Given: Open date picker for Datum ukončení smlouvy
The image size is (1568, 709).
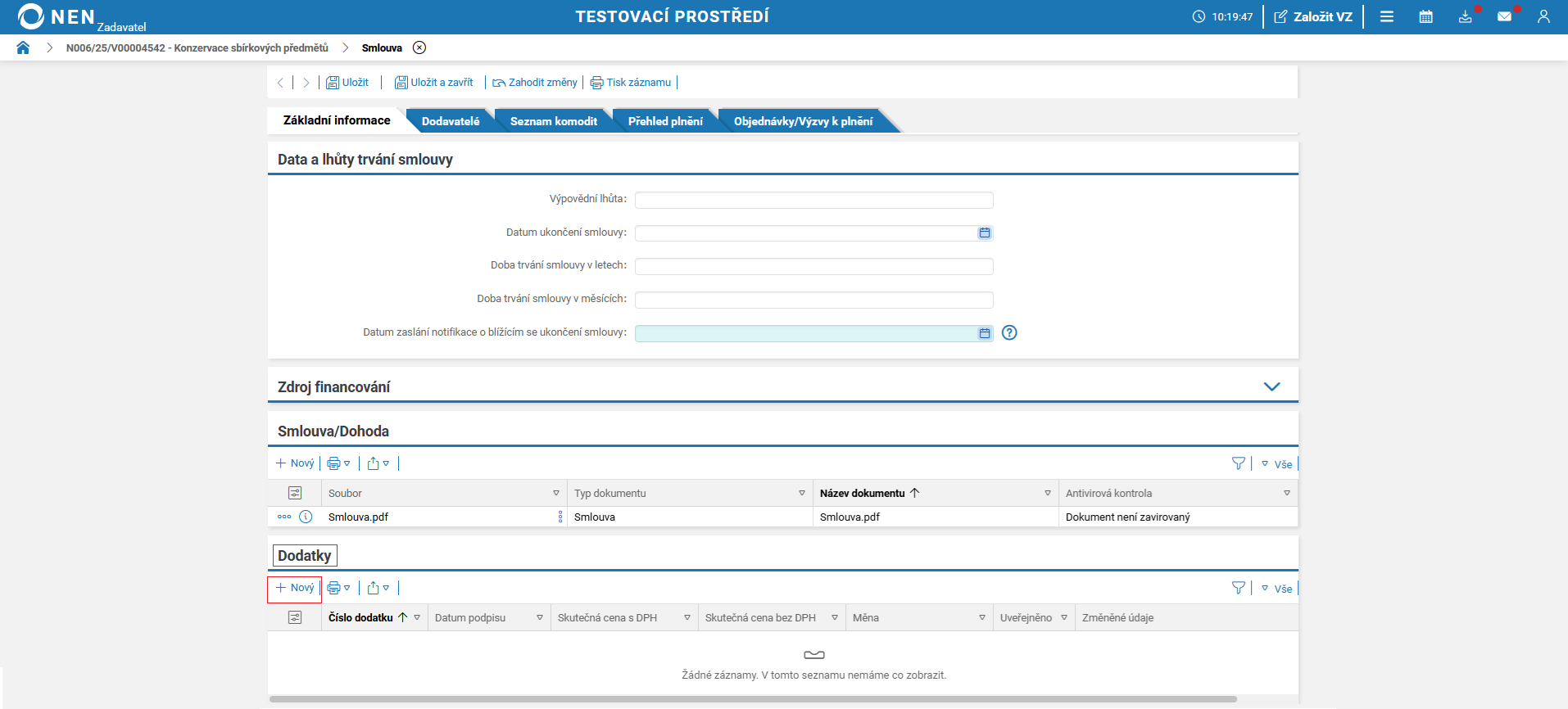Looking at the screenshot, I should 984,233.
